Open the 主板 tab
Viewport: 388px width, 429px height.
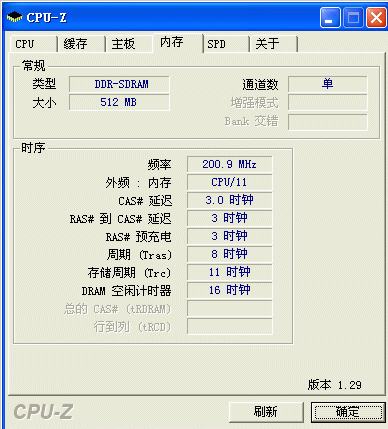click(129, 44)
